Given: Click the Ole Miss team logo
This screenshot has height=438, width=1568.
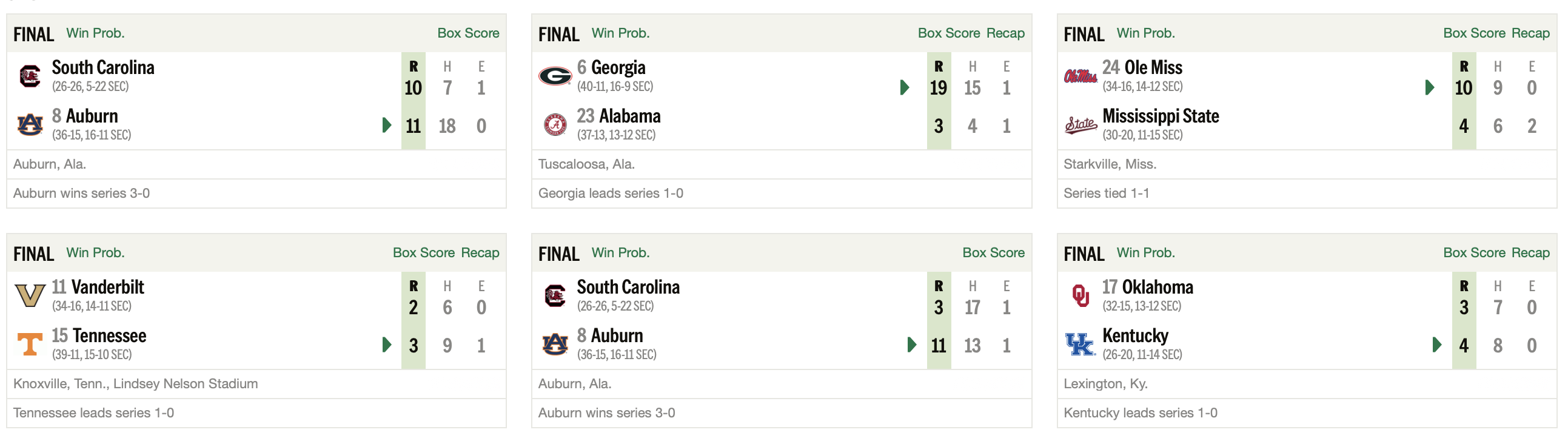Looking at the screenshot, I should point(1081,76).
